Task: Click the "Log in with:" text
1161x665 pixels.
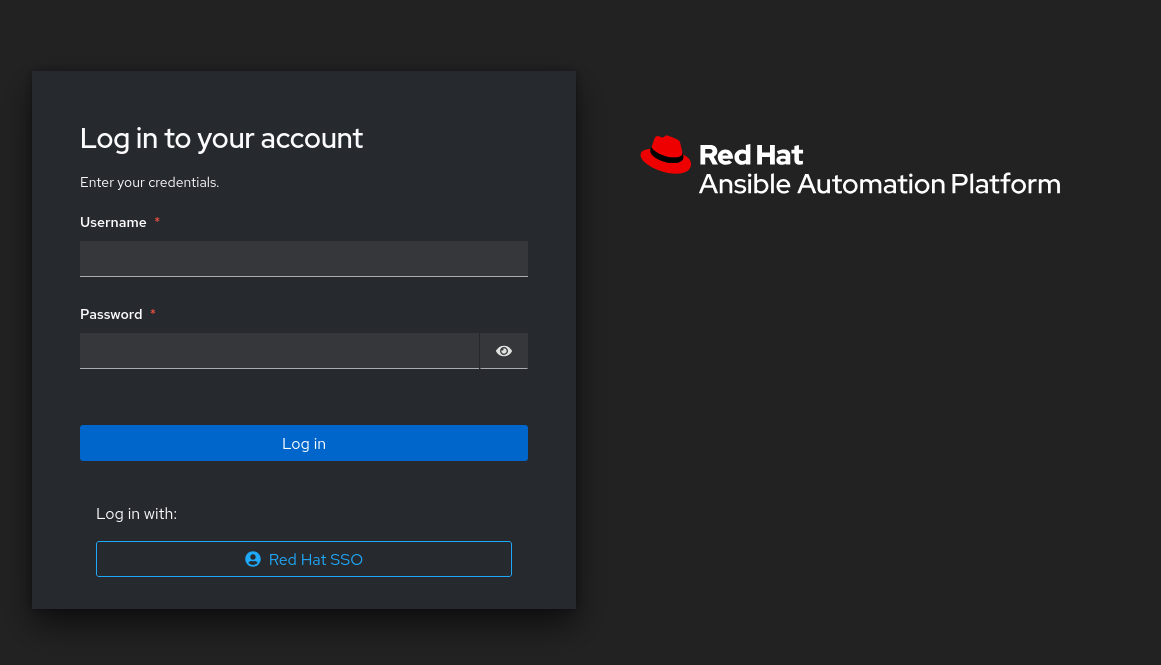Action: pos(136,513)
